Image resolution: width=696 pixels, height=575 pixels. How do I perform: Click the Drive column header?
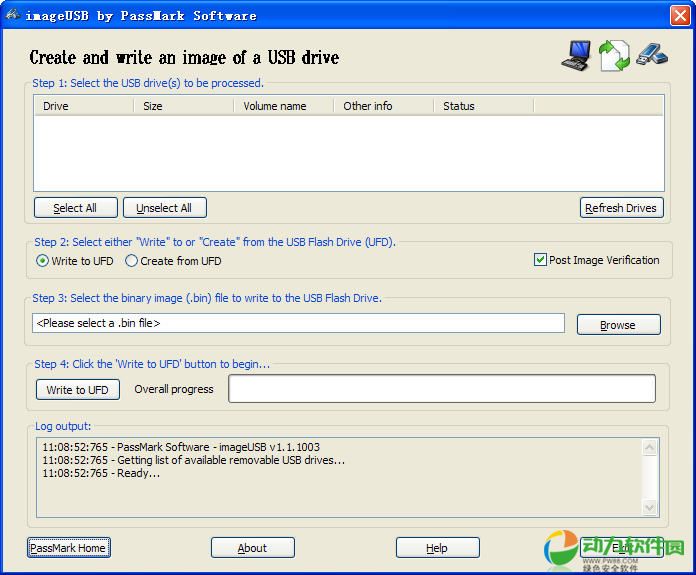click(83, 106)
